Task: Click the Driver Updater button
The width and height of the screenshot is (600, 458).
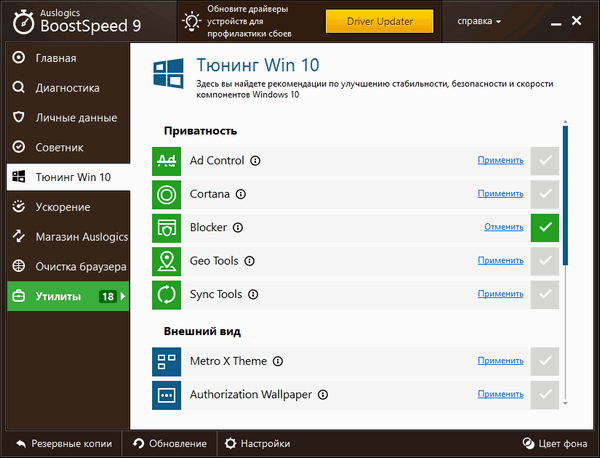Action: [x=380, y=21]
